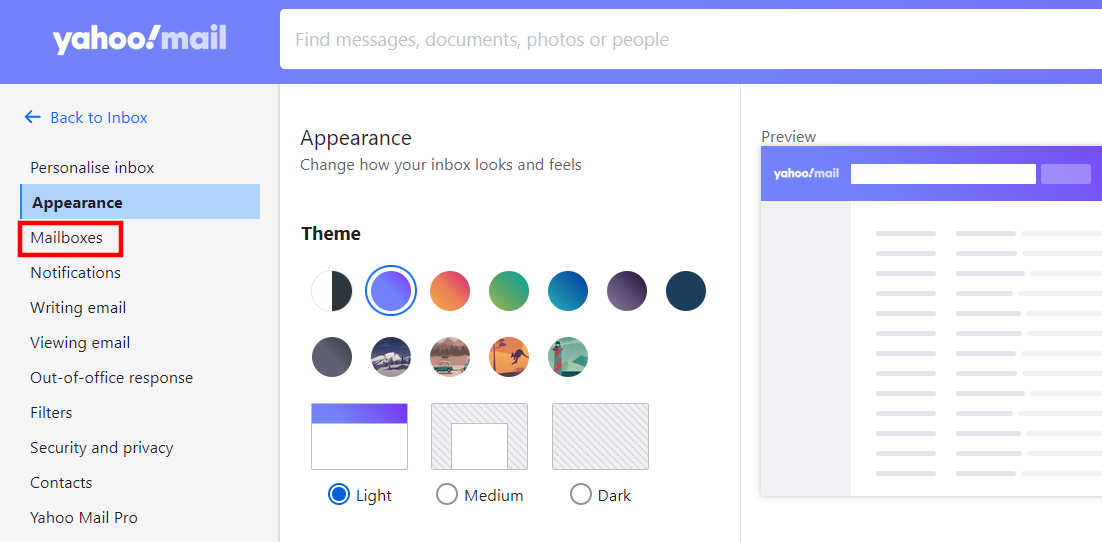This screenshot has height=542, width=1102.
Task: Click the Find messages search field
Action: click(691, 39)
